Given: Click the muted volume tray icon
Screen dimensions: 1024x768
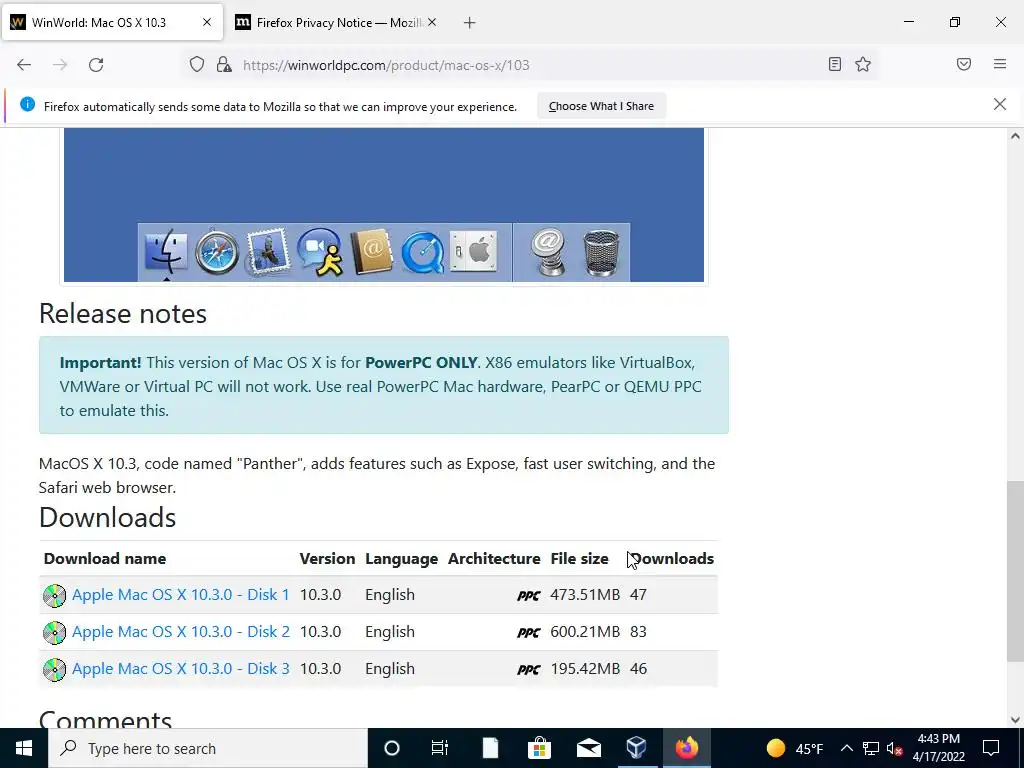Looking at the screenshot, I should click(895, 748).
